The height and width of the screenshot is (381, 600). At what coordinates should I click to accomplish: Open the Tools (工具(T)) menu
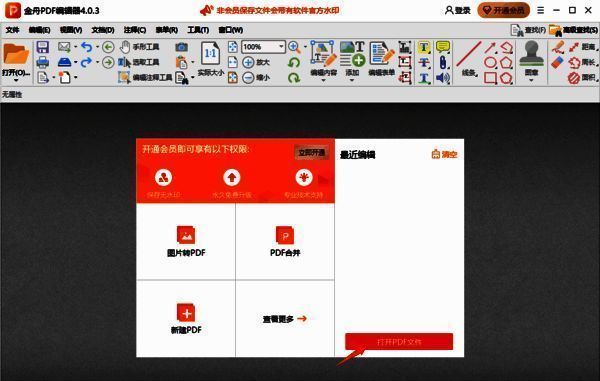point(198,30)
